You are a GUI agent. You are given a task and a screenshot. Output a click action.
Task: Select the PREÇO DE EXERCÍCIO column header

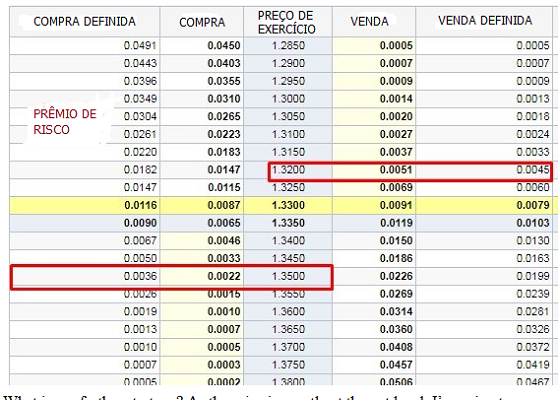[x=287, y=22]
